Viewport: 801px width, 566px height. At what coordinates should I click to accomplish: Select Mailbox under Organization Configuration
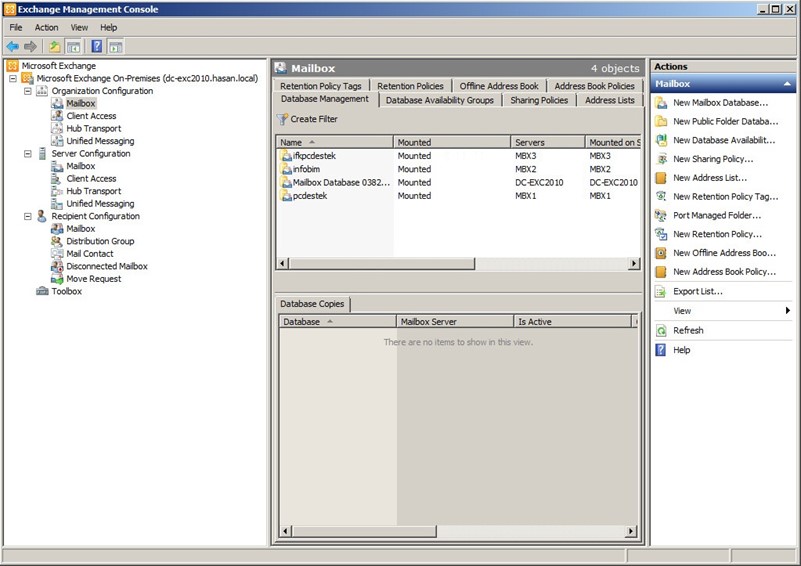point(81,103)
